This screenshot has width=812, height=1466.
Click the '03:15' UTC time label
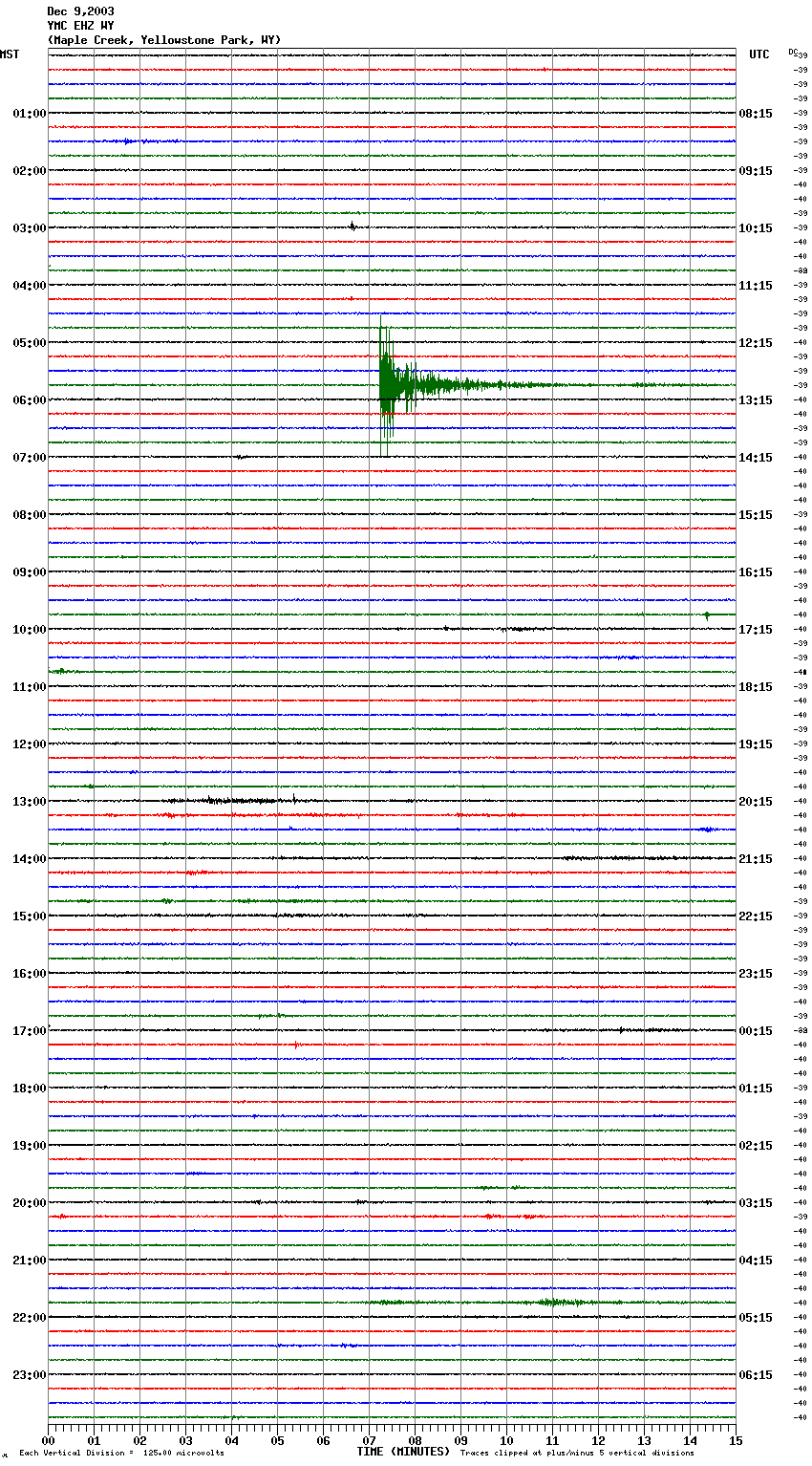pyautogui.click(x=756, y=1203)
